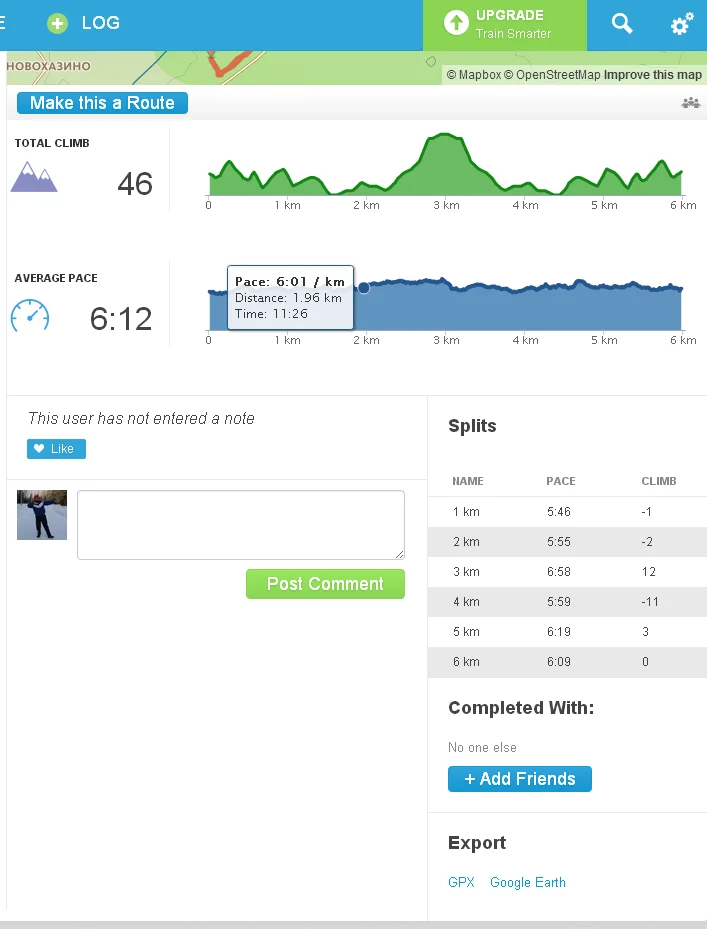Click the NAME column header in Splits

pyautogui.click(x=468, y=481)
